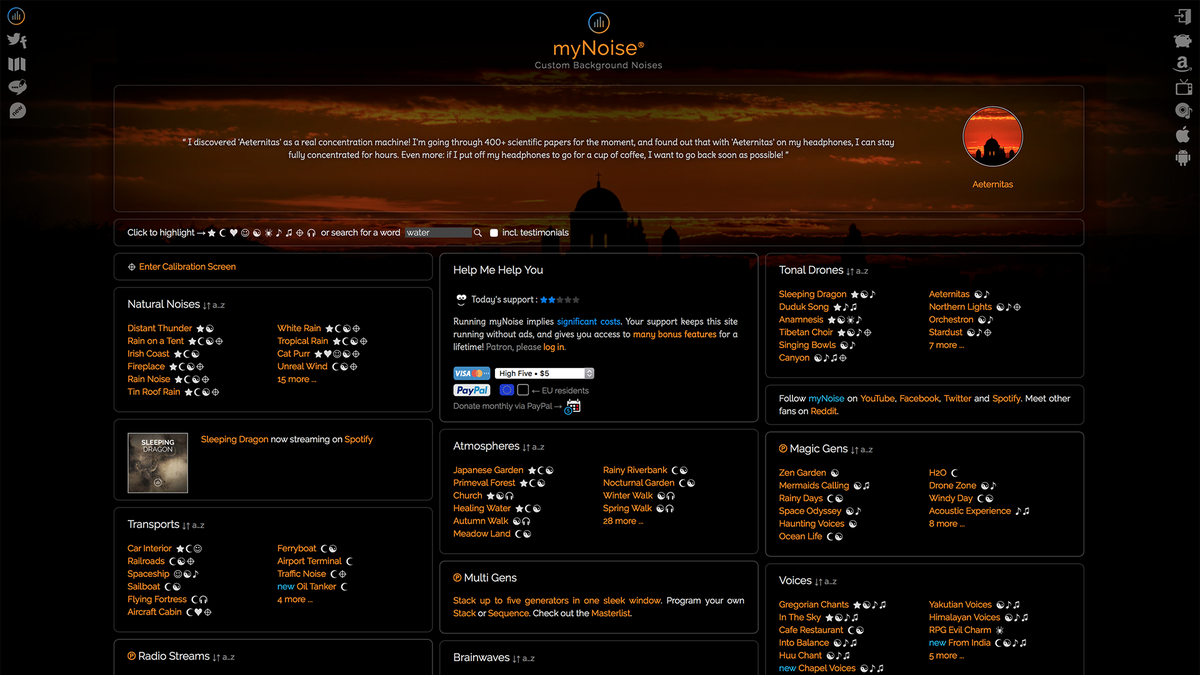Open the site map icon in left sidebar
Image resolution: width=1200 pixels, height=675 pixels.
coord(16,64)
